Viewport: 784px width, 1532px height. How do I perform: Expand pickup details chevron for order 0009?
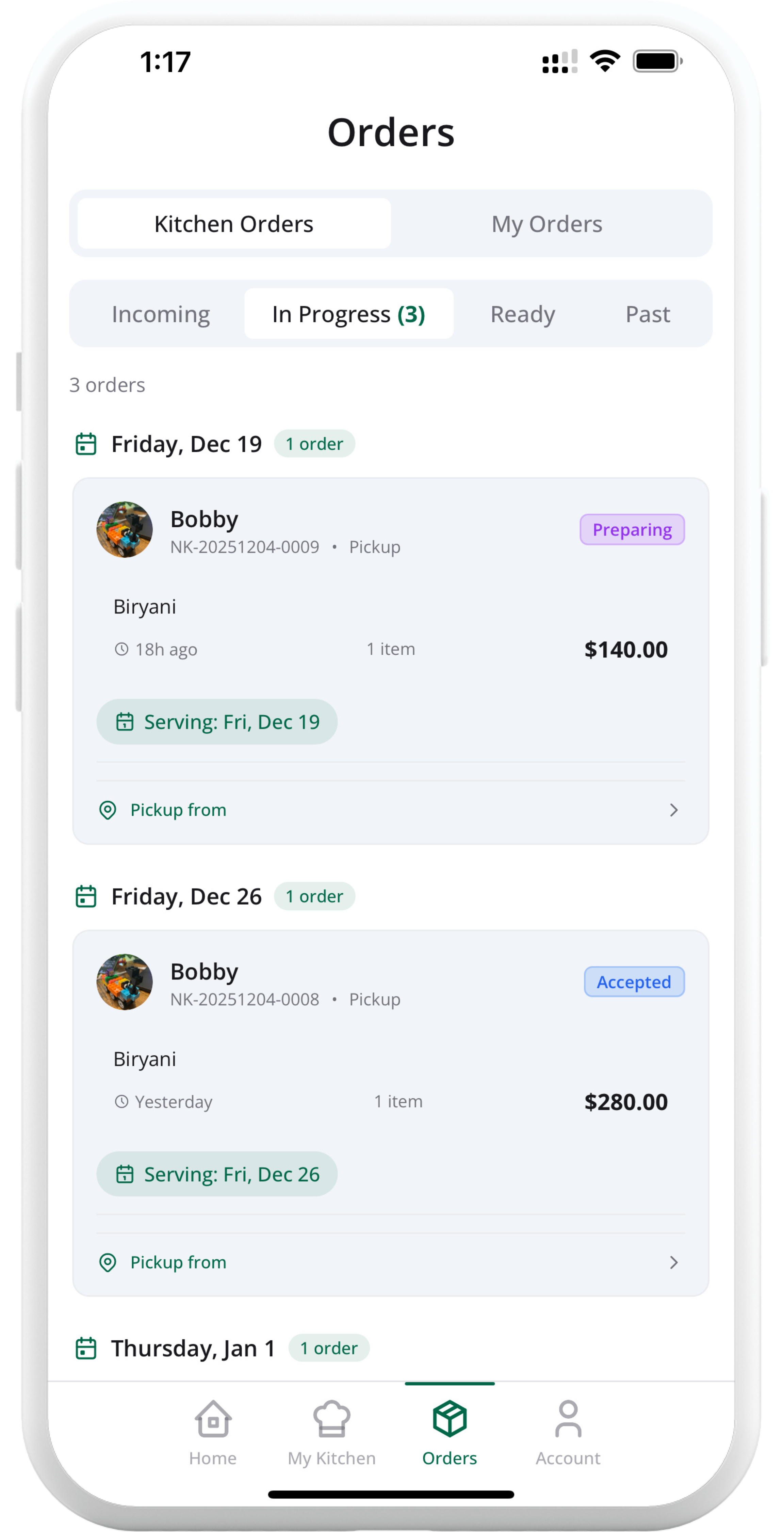(673, 810)
